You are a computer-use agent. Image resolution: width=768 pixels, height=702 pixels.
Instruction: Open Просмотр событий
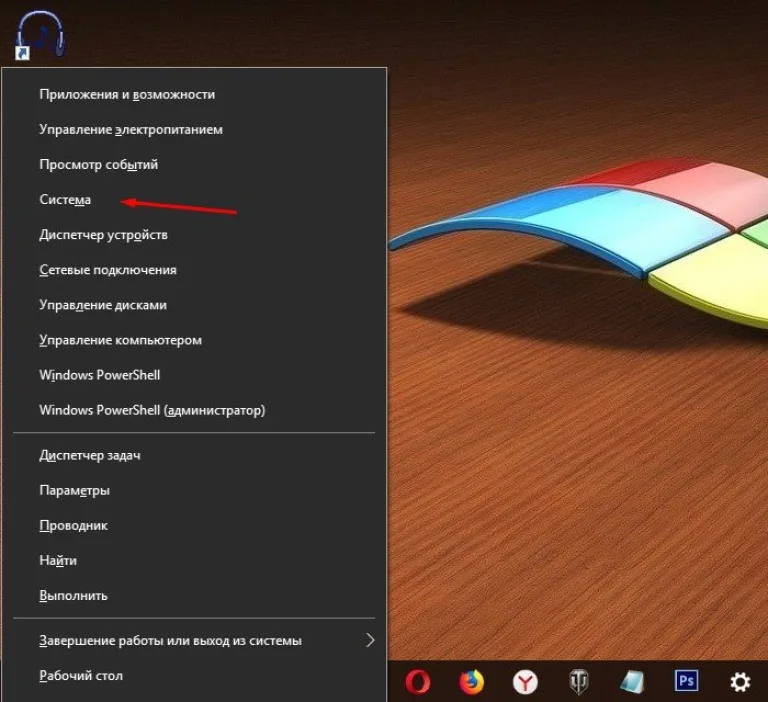(x=194, y=165)
